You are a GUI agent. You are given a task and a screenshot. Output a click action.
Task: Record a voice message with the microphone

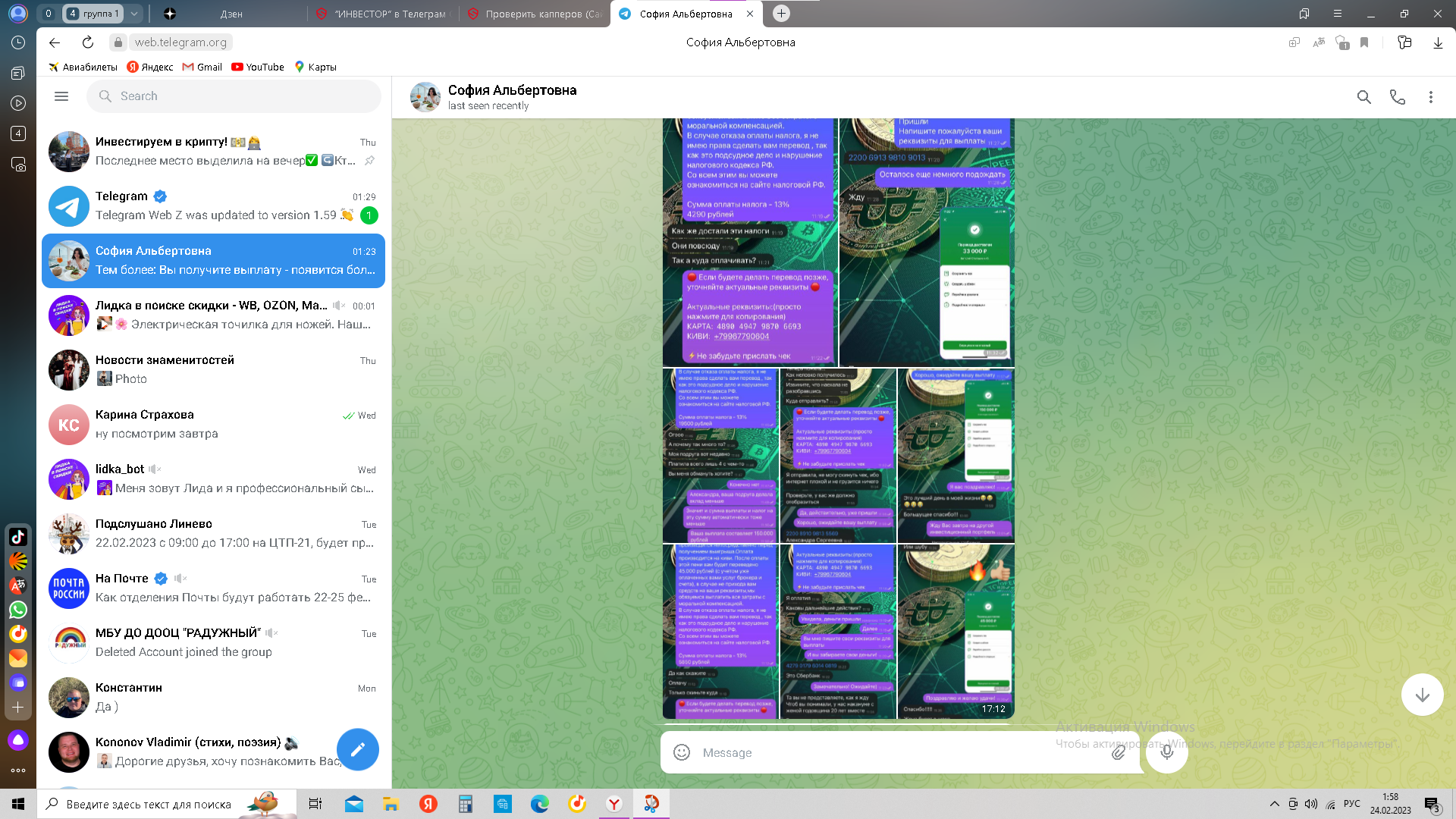click(1166, 752)
